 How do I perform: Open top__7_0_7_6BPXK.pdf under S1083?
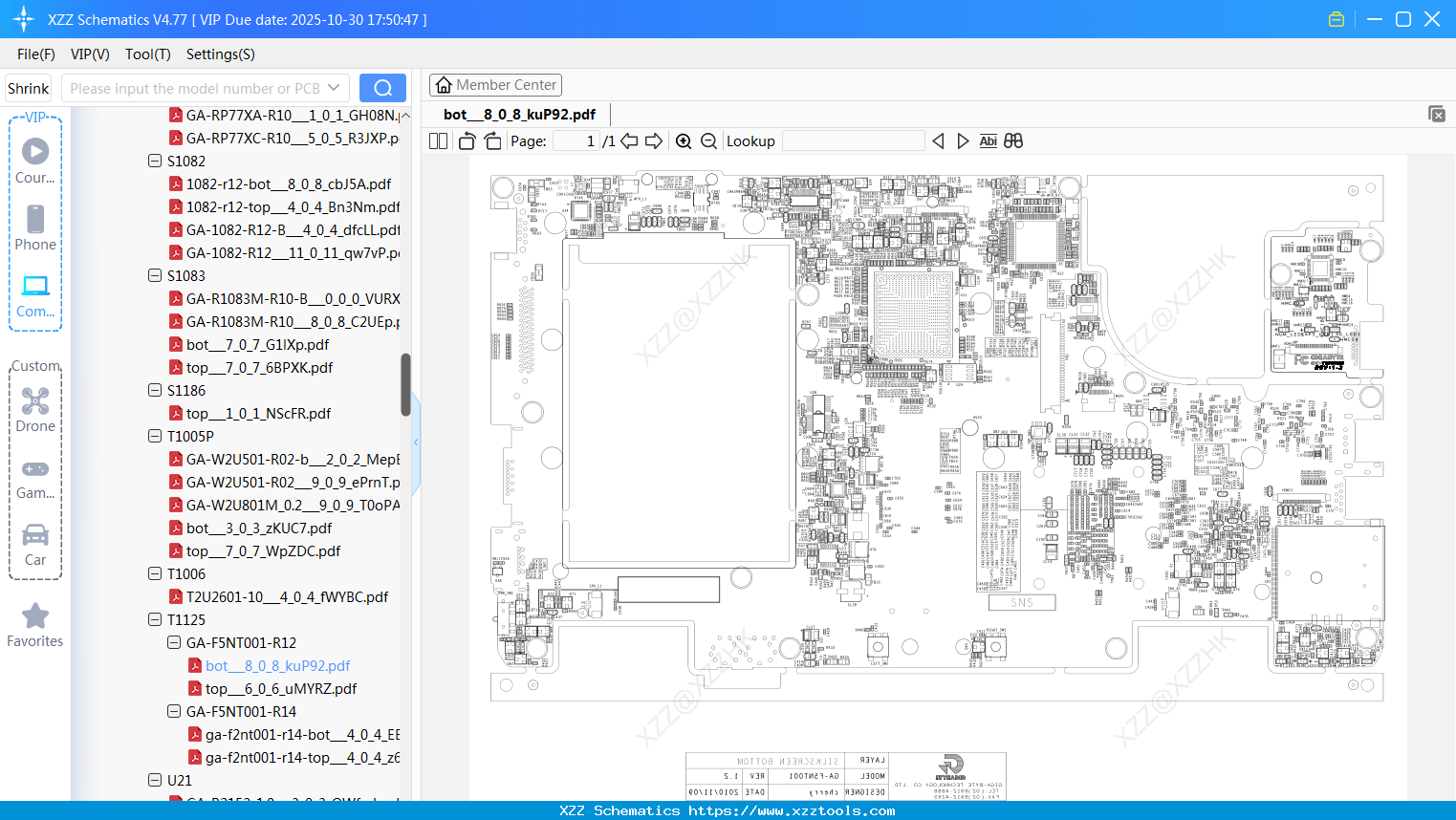click(x=259, y=367)
